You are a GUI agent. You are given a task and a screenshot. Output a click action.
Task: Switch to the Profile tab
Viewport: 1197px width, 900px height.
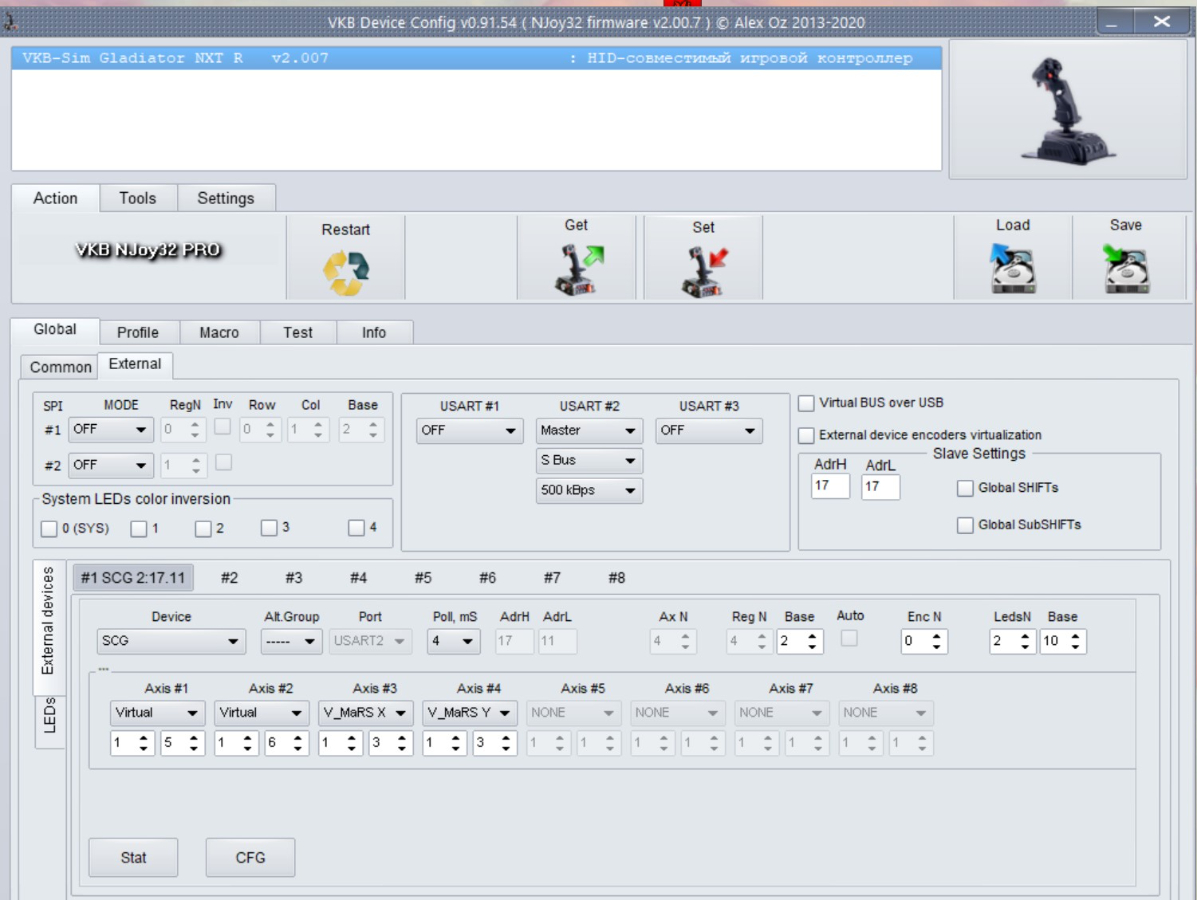(138, 333)
